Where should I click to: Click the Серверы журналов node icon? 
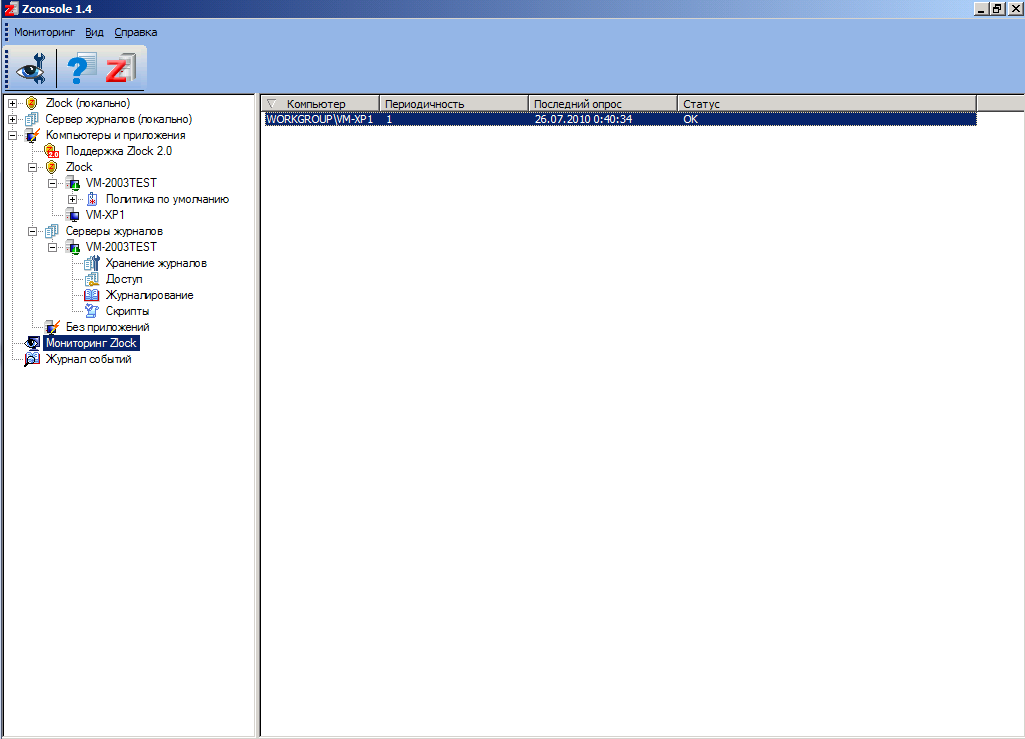52,232
